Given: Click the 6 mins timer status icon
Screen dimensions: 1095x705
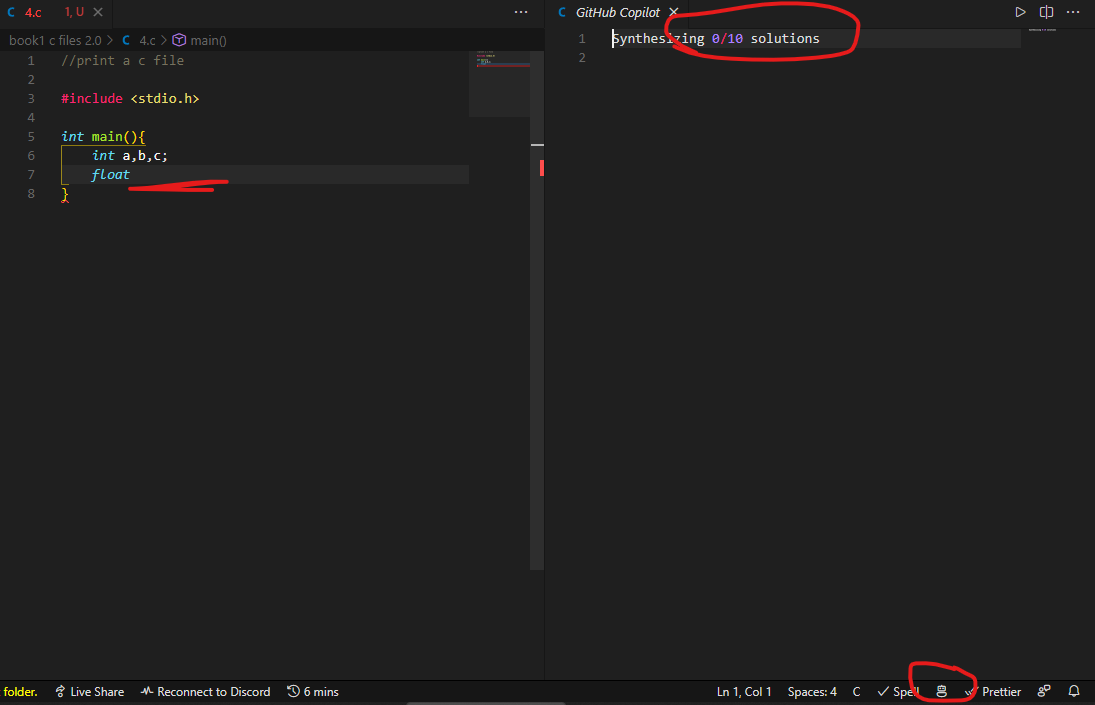Looking at the screenshot, I should (x=313, y=691).
